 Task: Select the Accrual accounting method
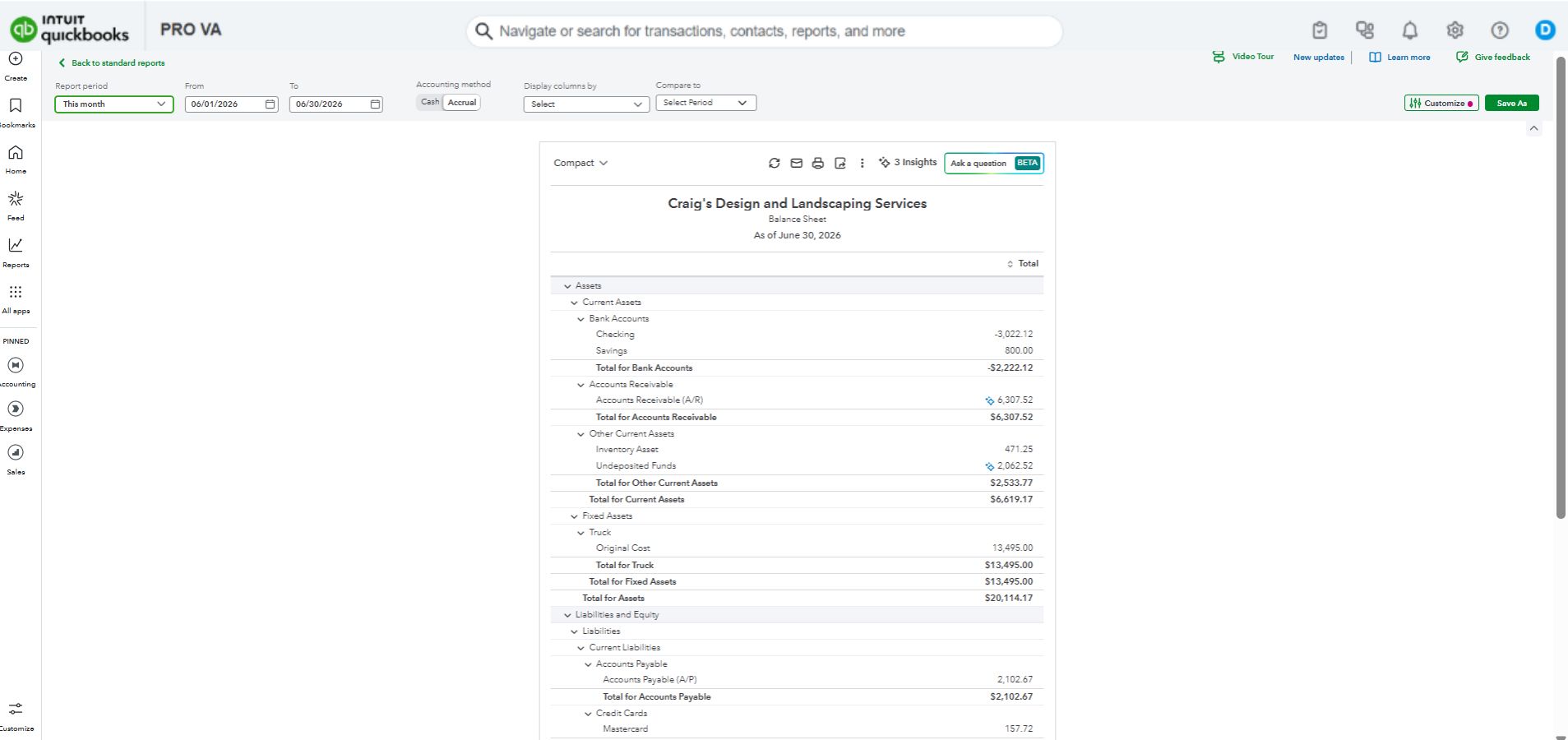(462, 102)
